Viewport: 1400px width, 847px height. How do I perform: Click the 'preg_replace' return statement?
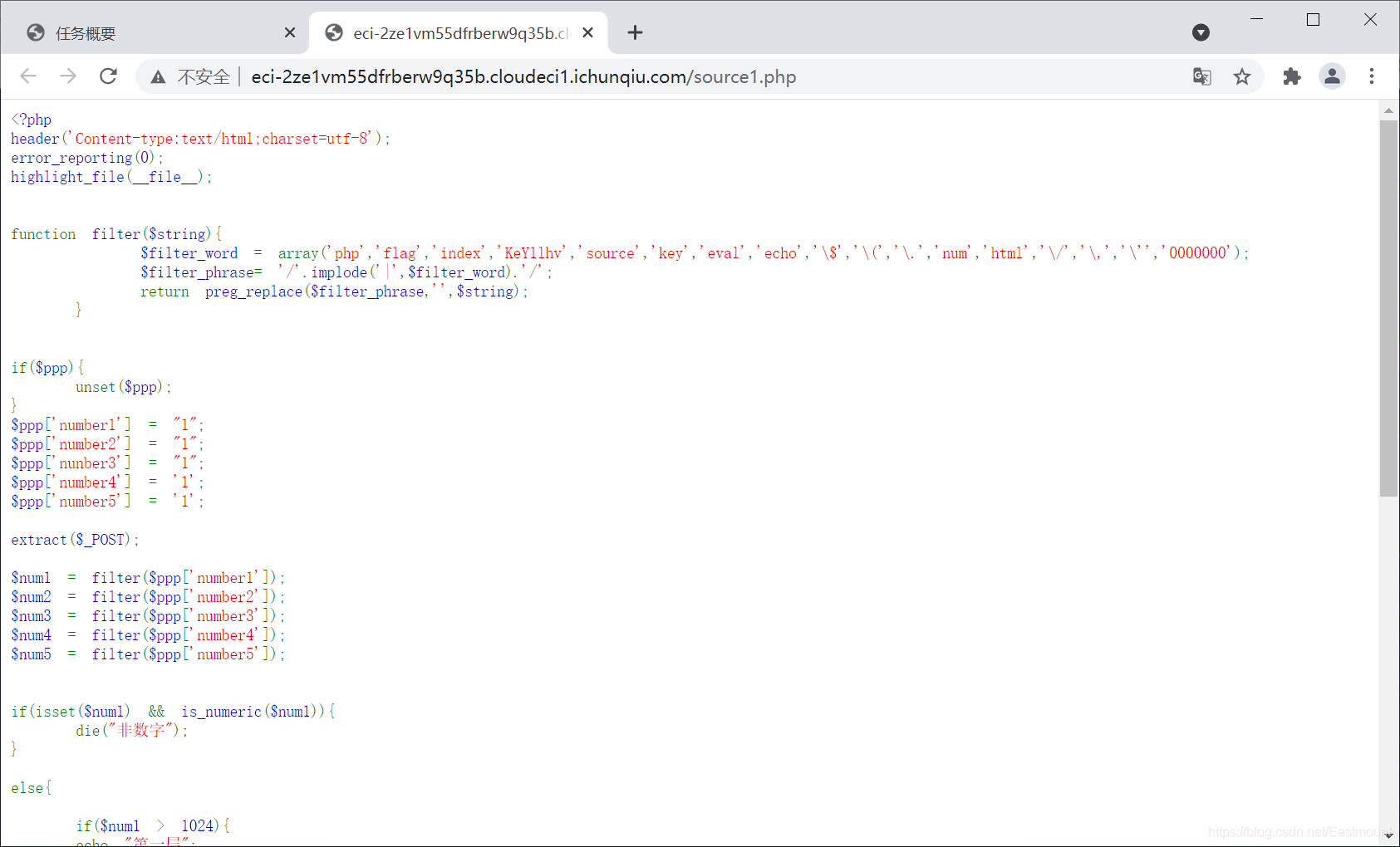coord(334,291)
